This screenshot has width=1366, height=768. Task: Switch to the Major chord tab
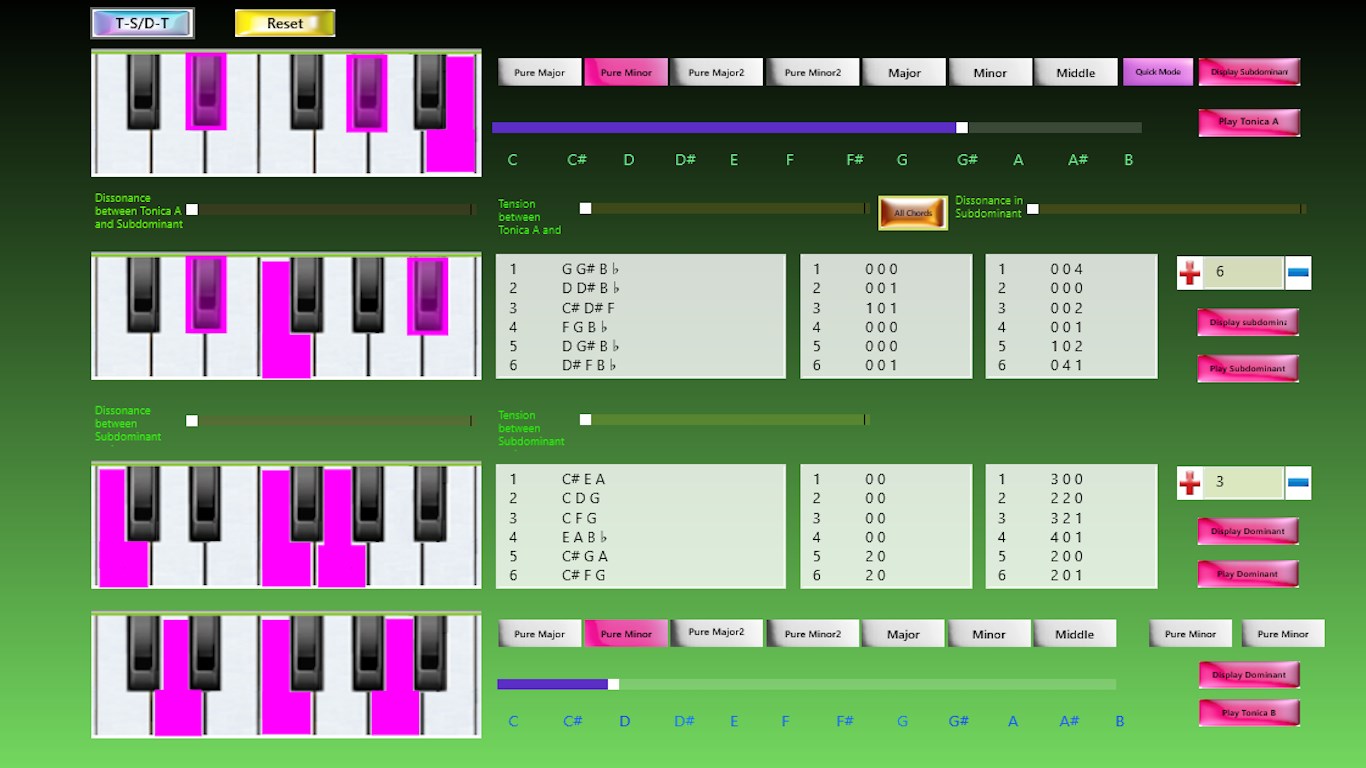tap(903, 71)
